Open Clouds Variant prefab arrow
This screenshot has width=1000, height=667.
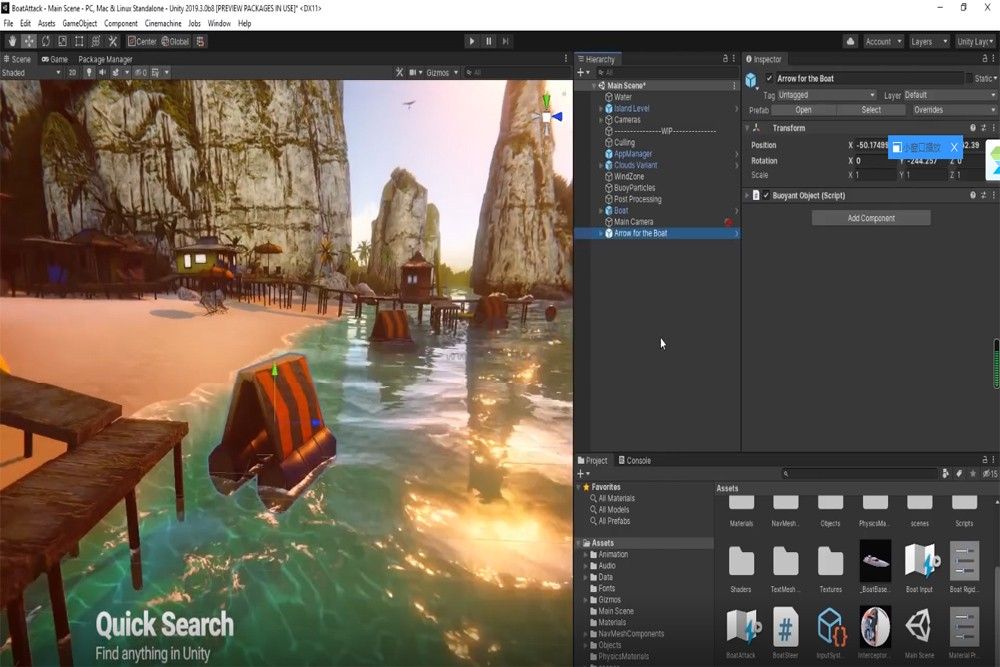coord(737,165)
